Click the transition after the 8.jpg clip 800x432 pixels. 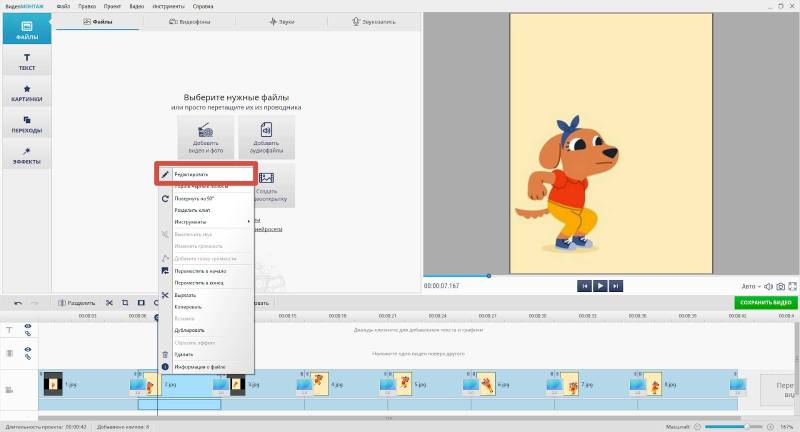[738, 386]
